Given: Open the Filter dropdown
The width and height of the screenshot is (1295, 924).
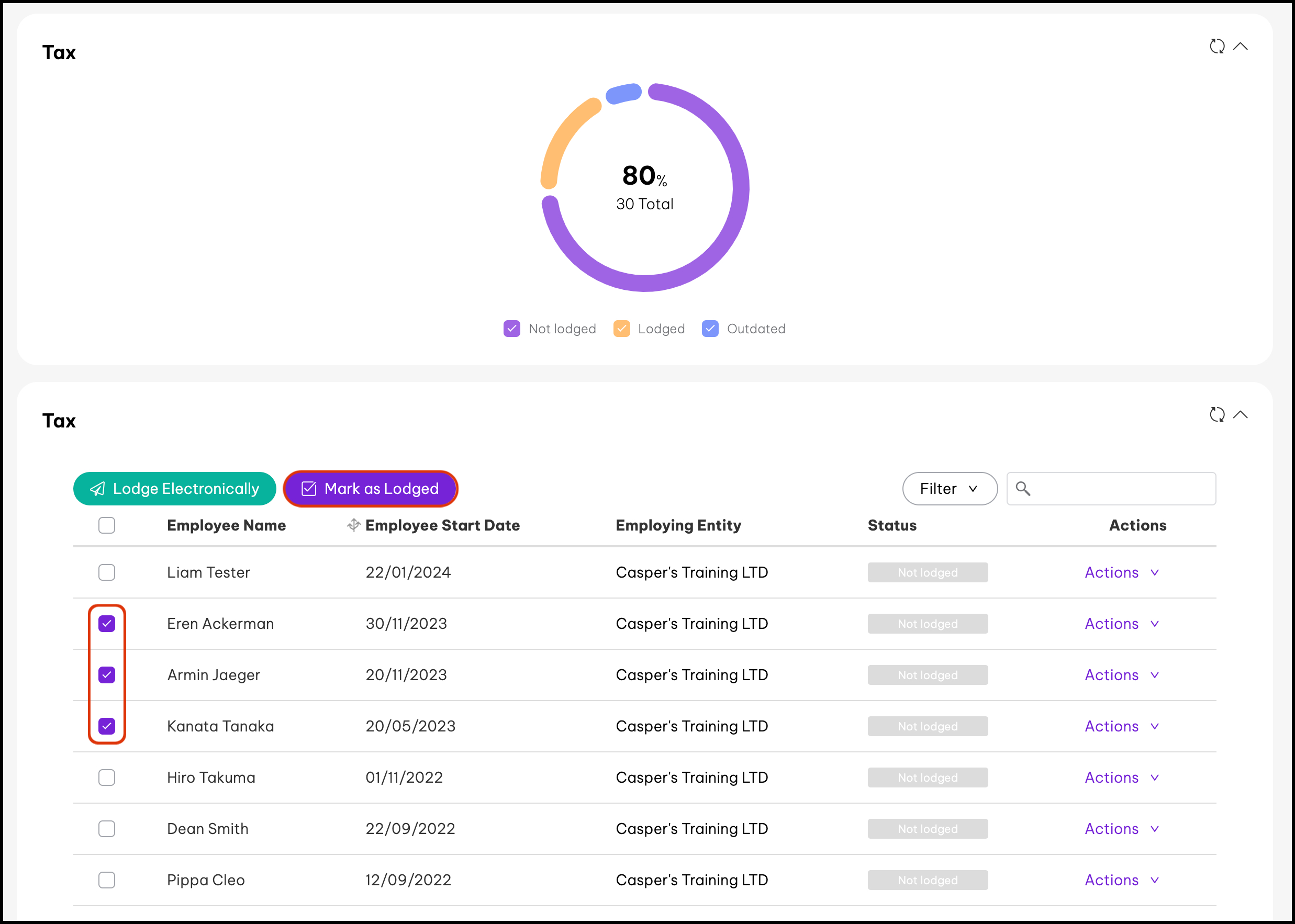Looking at the screenshot, I should click(x=950, y=488).
